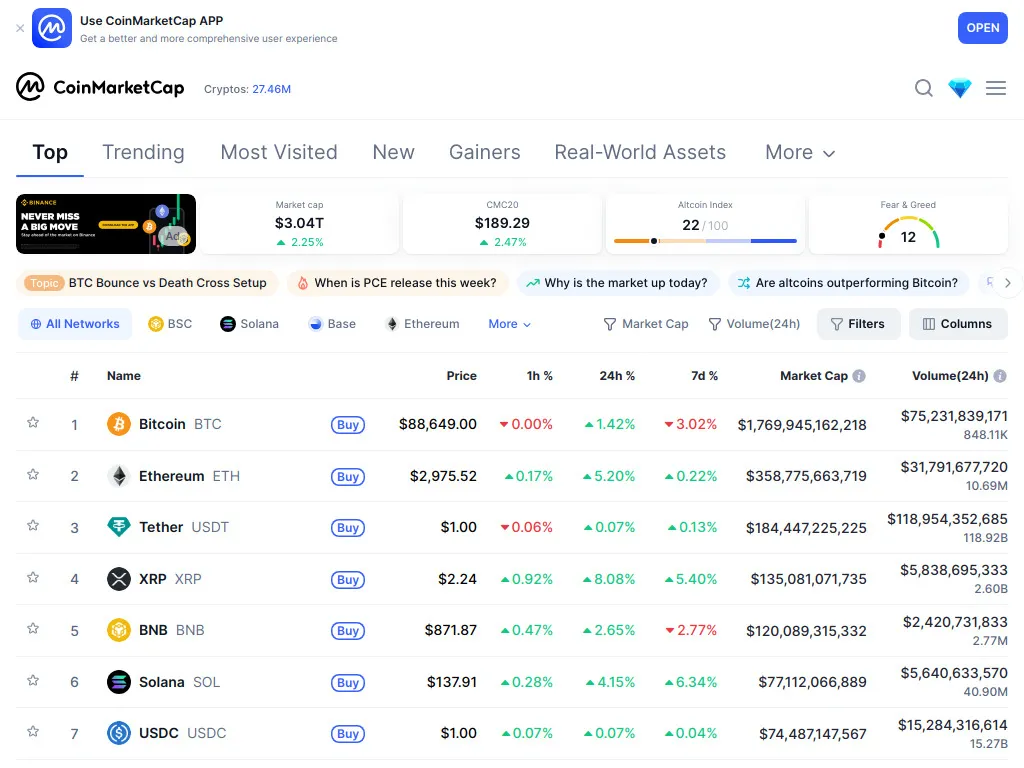Click the diamond rewards icon
Screen dimensions: 1024x768
959,88
